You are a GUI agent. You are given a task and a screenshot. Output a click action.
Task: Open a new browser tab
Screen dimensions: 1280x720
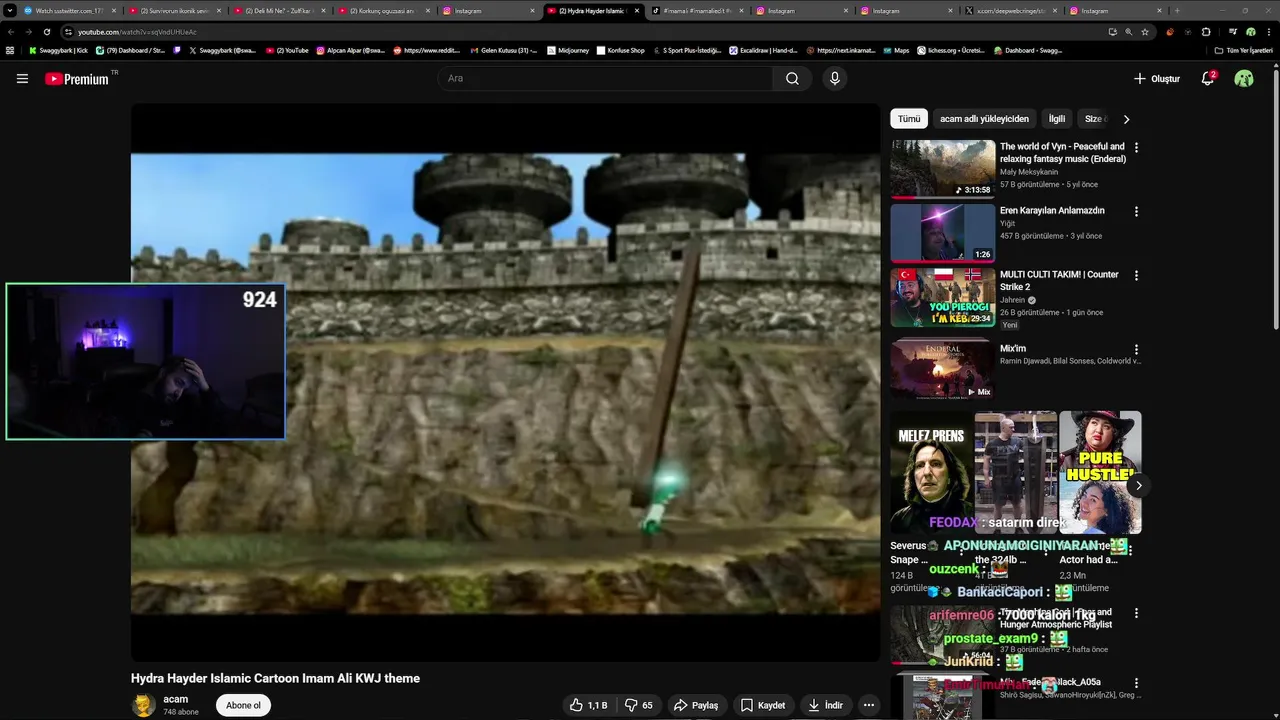(1177, 10)
